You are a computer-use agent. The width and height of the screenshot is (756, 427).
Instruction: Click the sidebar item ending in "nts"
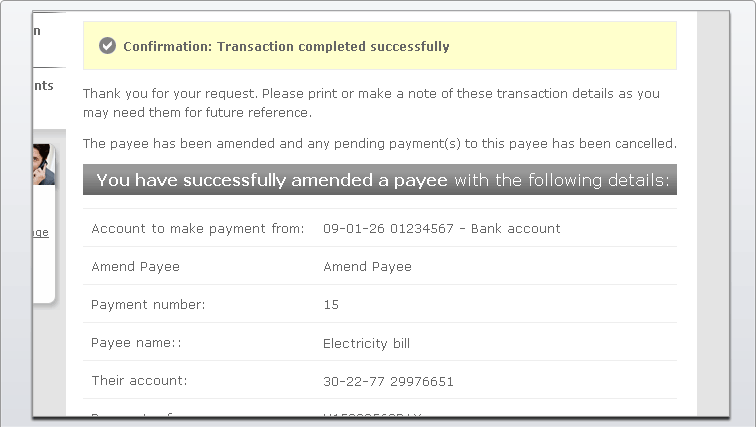pos(43,86)
